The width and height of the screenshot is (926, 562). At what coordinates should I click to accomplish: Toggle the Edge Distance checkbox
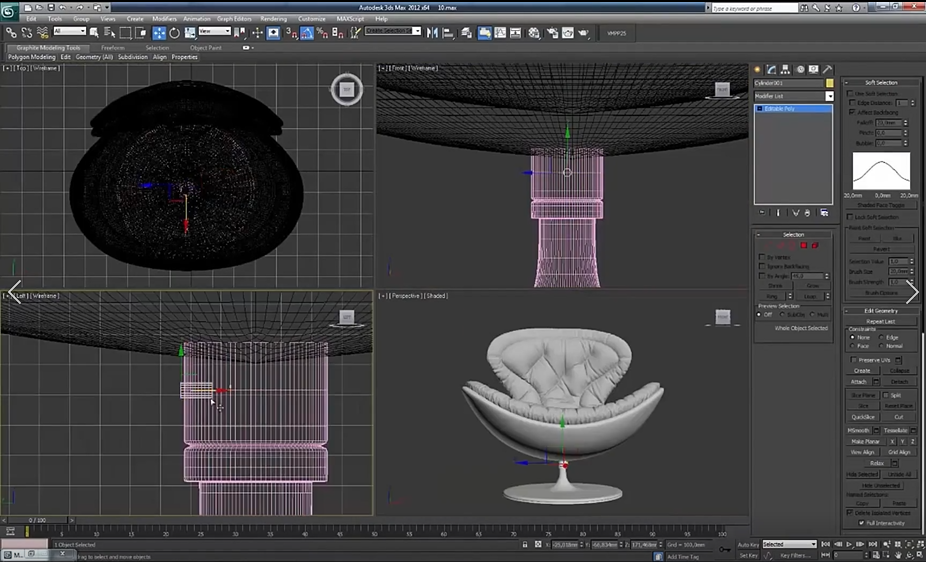852,103
